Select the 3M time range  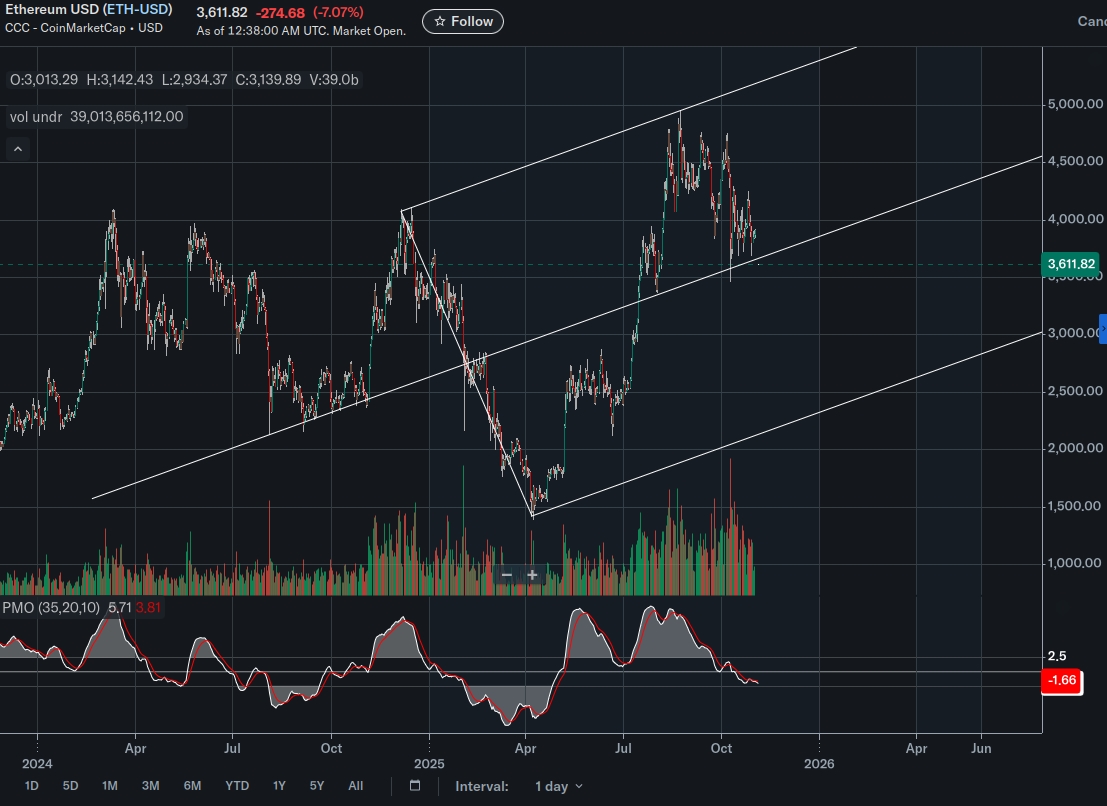pos(151,786)
